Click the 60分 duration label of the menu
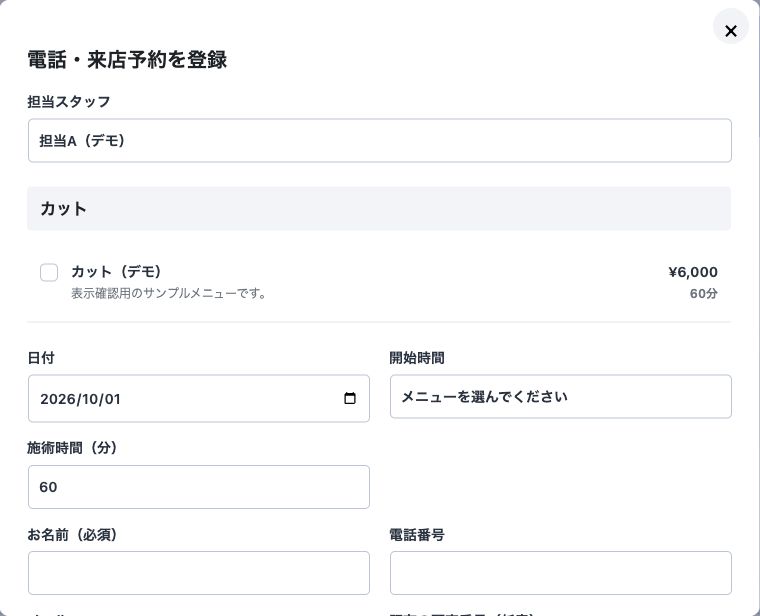760x616 pixels. 703,294
